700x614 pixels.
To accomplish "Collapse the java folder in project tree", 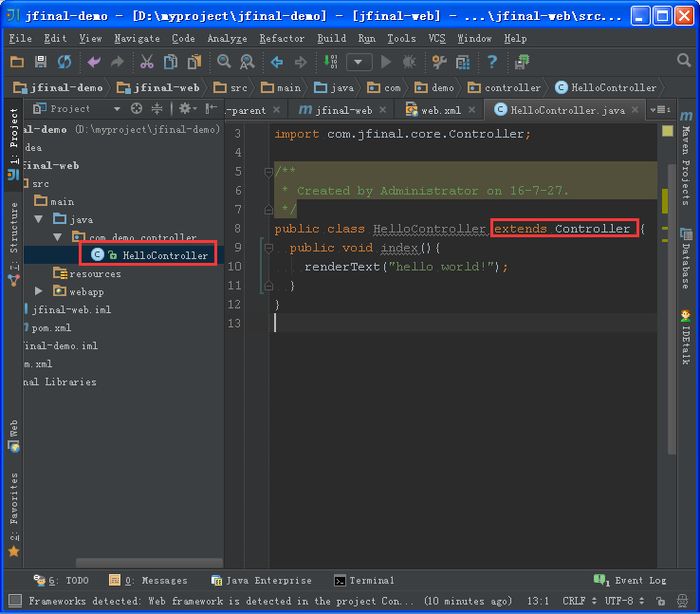I will (39, 219).
